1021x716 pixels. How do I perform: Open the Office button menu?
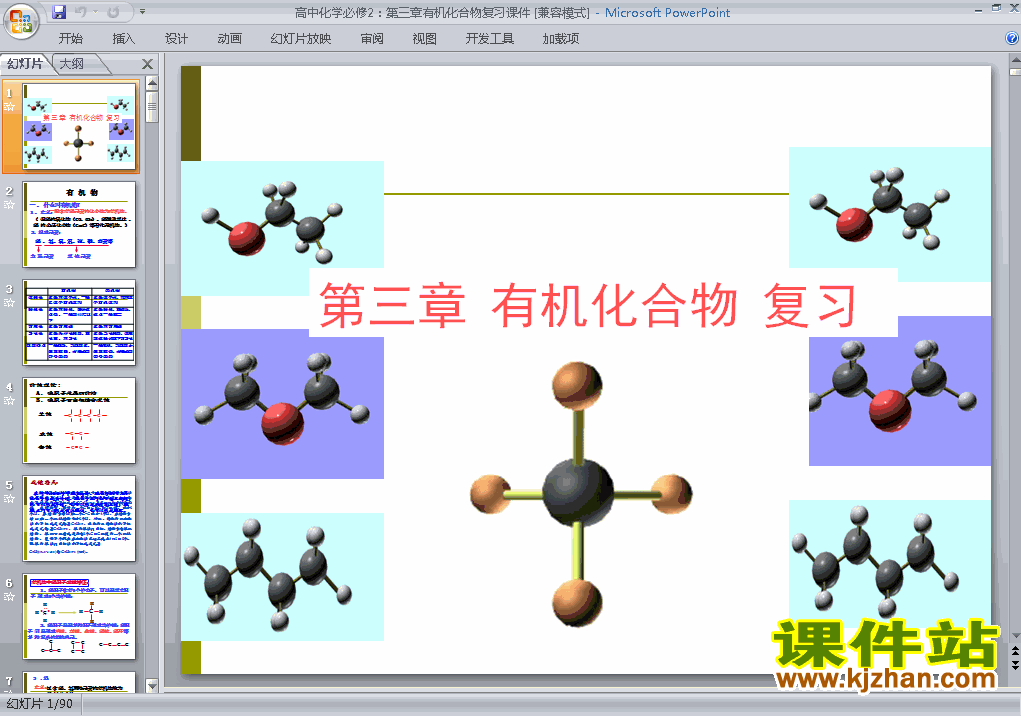tap(21, 21)
